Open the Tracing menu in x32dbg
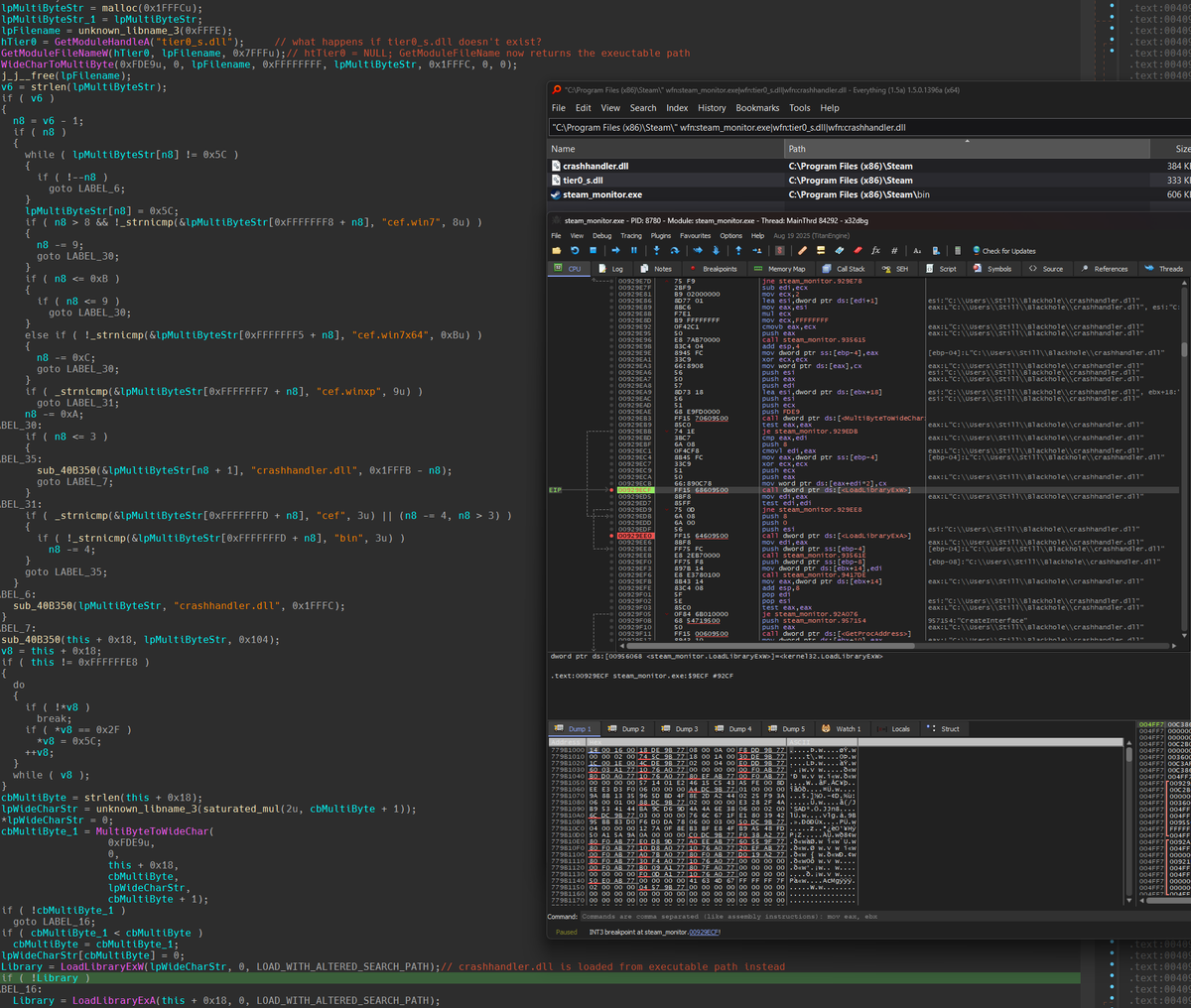Image resolution: width=1191 pixels, height=1008 pixels. click(x=631, y=236)
